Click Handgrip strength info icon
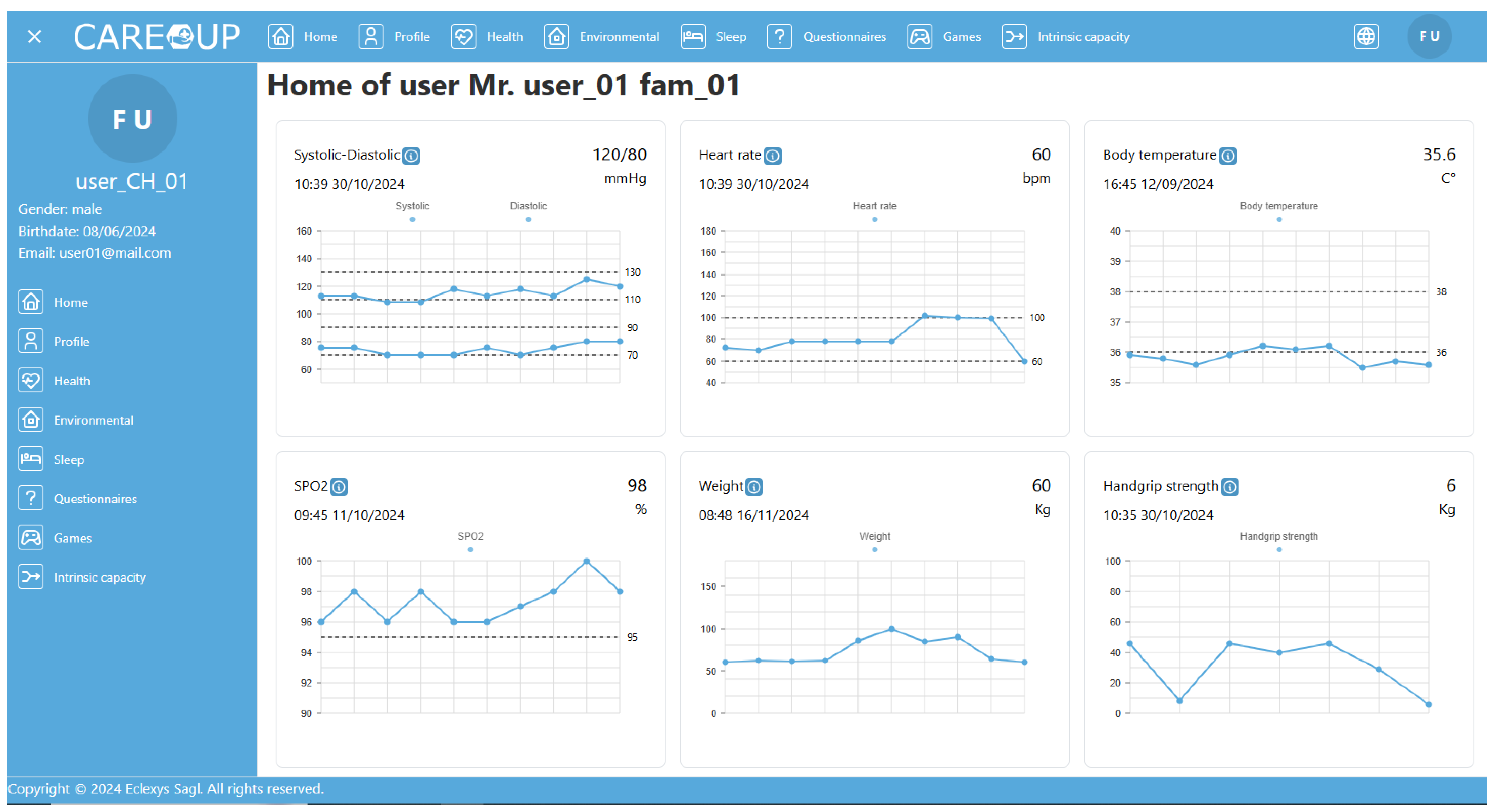This screenshot has height=812, width=1494. pyautogui.click(x=1229, y=487)
